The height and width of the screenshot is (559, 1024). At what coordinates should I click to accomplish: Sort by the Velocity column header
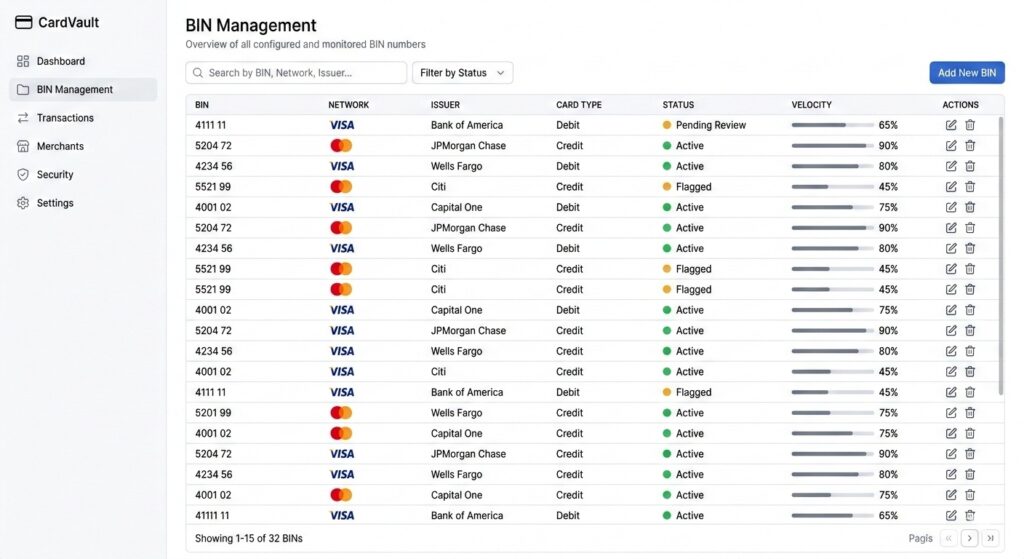tap(811, 105)
